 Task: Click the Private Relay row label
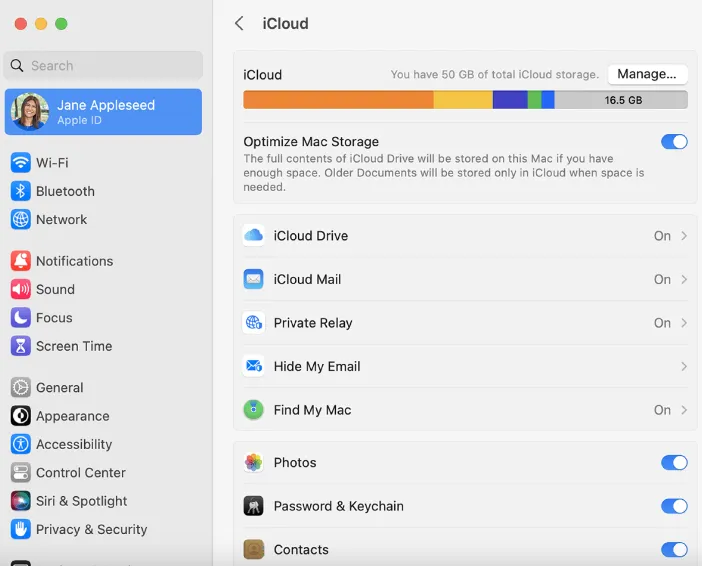coord(313,323)
